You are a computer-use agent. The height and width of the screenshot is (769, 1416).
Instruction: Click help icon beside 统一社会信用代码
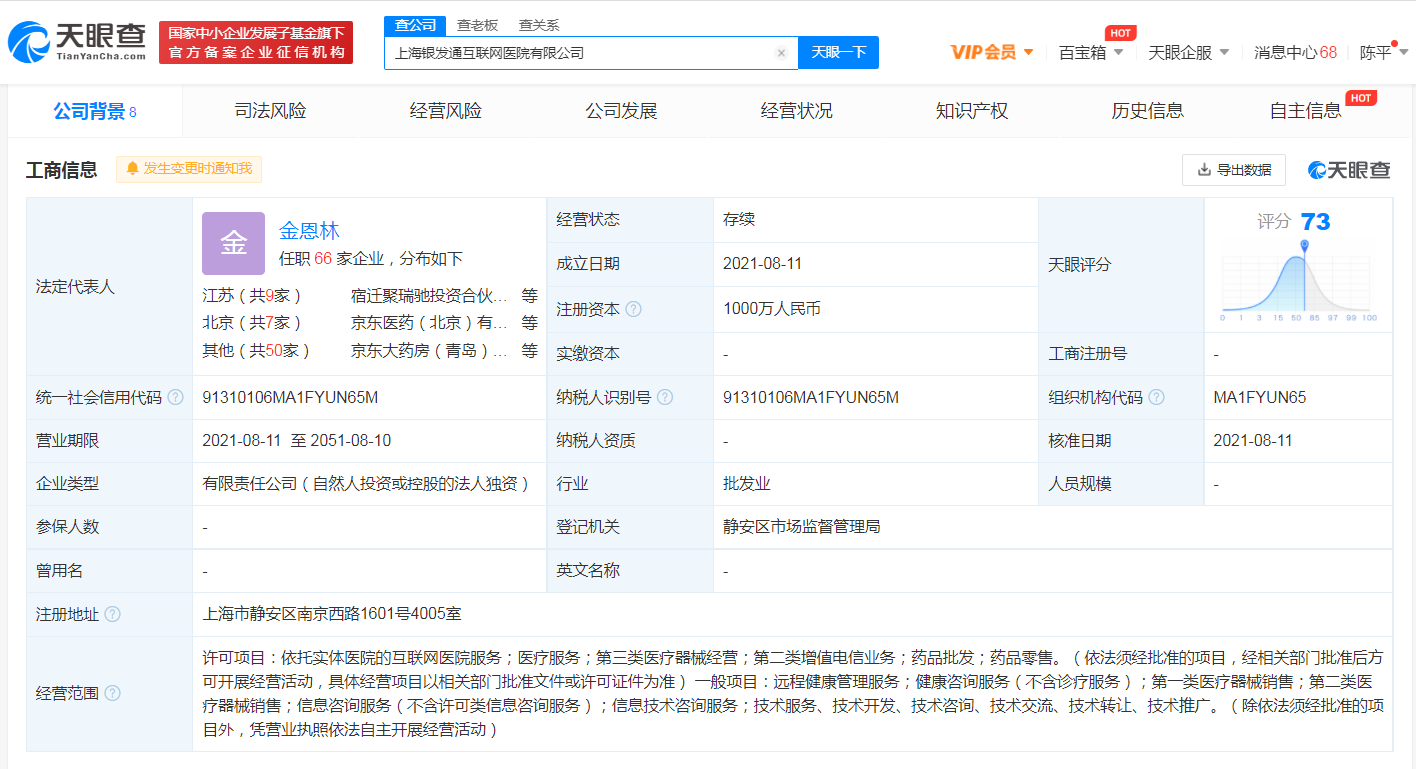pyautogui.click(x=176, y=397)
